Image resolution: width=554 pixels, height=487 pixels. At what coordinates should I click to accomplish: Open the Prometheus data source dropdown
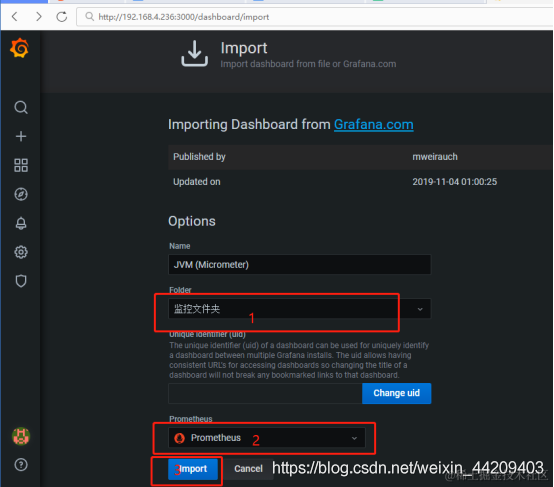tap(267, 438)
